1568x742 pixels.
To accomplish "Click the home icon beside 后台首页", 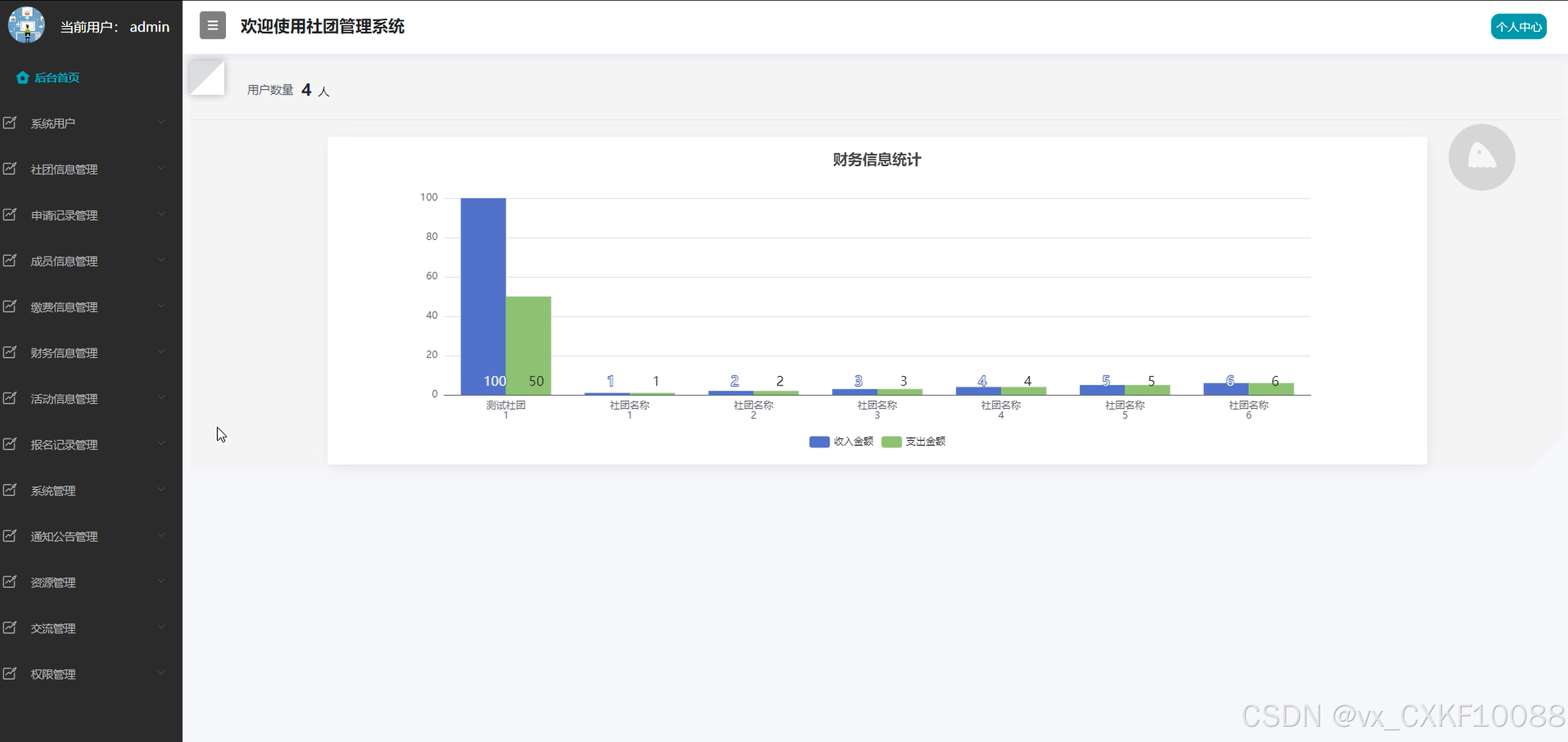I will [x=23, y=77].
